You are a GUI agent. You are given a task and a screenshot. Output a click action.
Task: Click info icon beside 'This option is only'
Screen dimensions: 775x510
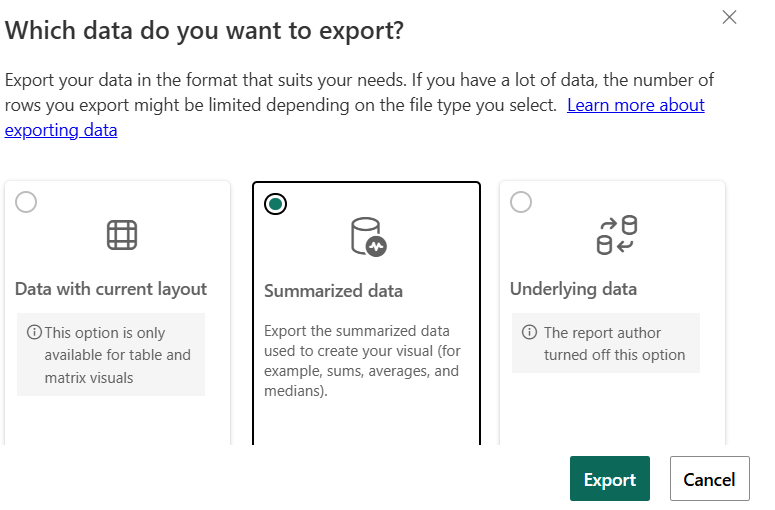tap(34, 332)
